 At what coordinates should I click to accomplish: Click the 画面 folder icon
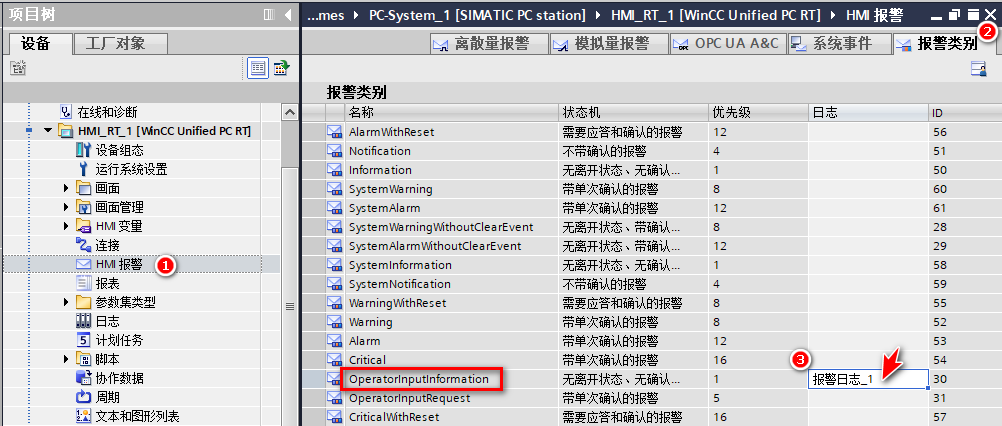(x=84, y=188)
